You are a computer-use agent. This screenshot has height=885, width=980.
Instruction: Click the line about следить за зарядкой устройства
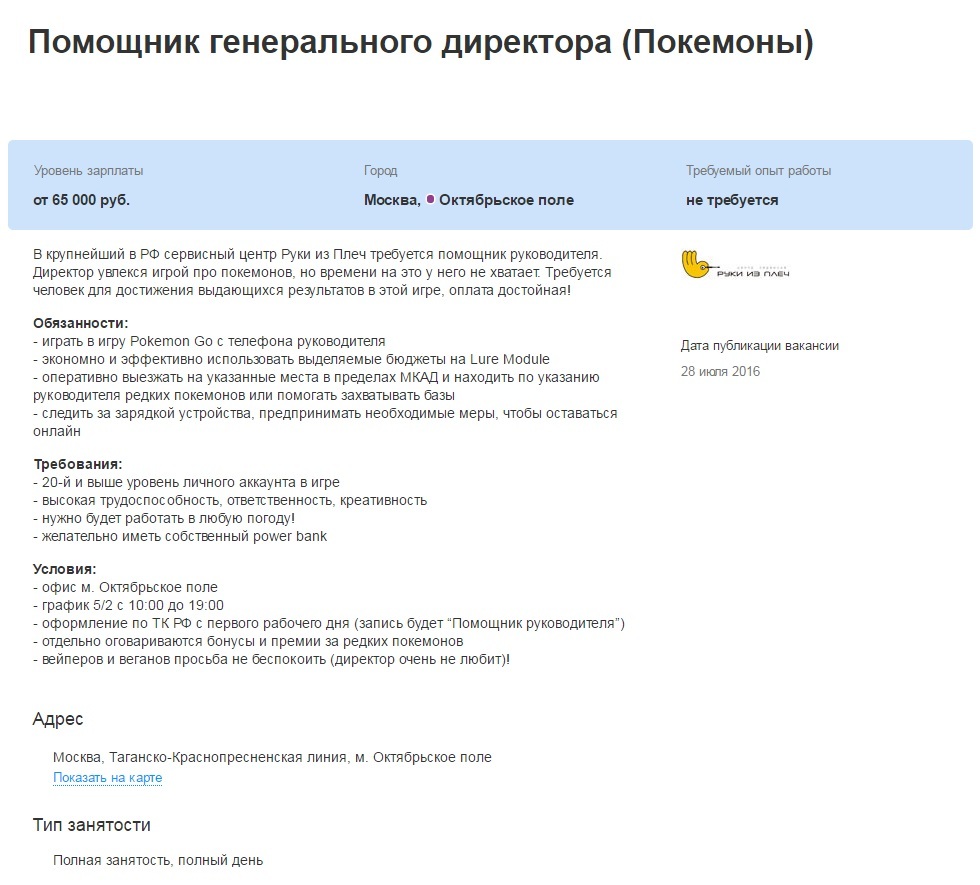point(325,422)
